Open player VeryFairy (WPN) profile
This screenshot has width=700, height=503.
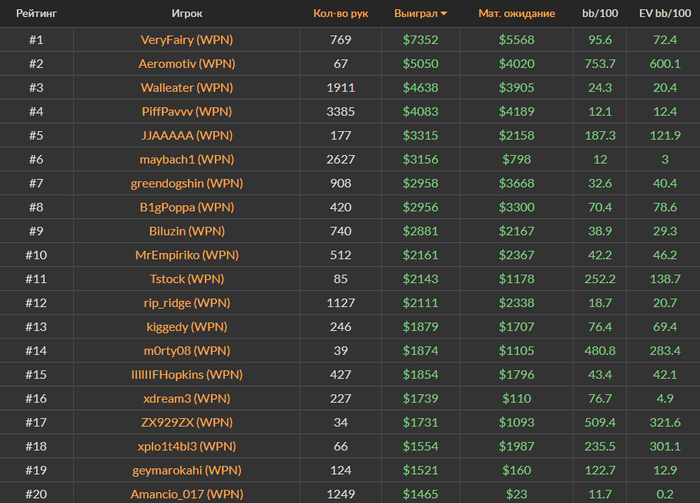(x=186, y=40)
